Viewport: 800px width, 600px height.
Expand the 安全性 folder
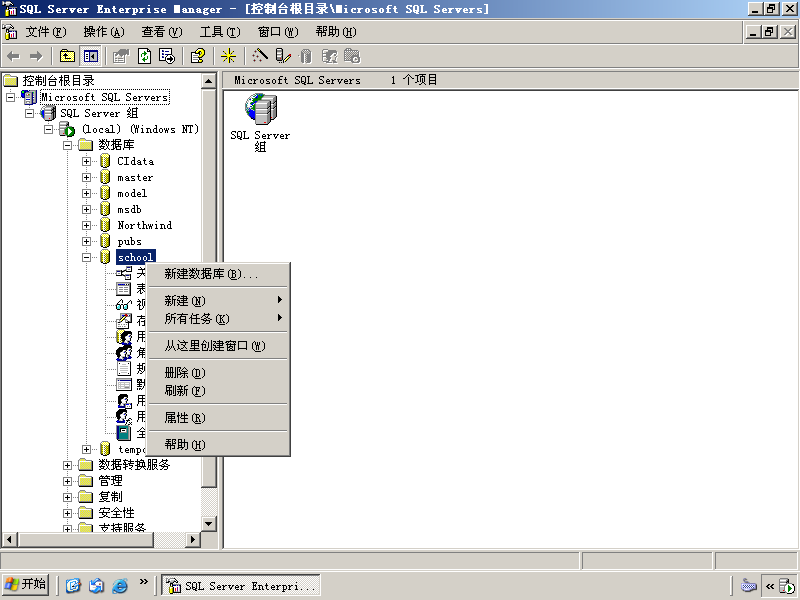(67, 513)
